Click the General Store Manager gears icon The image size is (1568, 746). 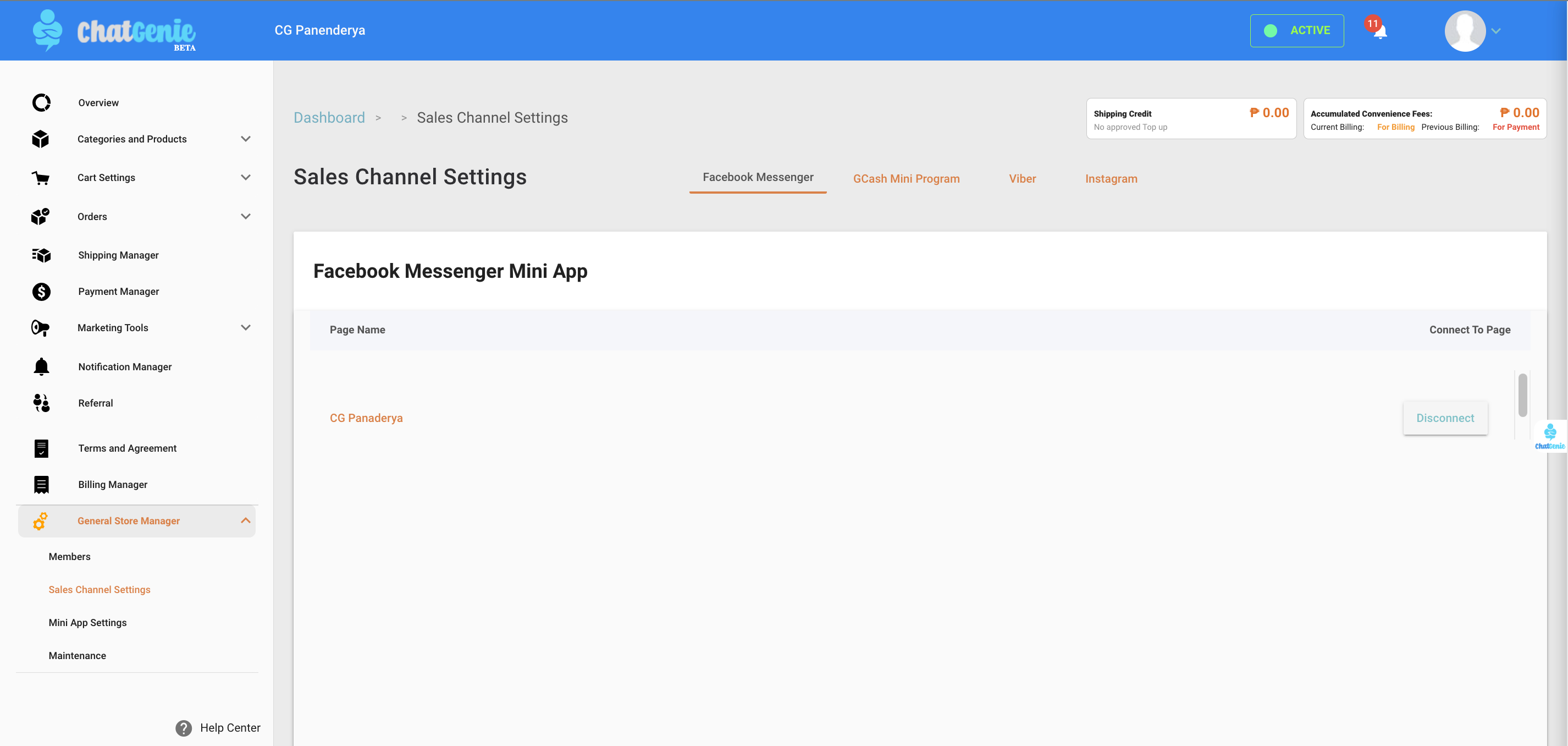40,522
